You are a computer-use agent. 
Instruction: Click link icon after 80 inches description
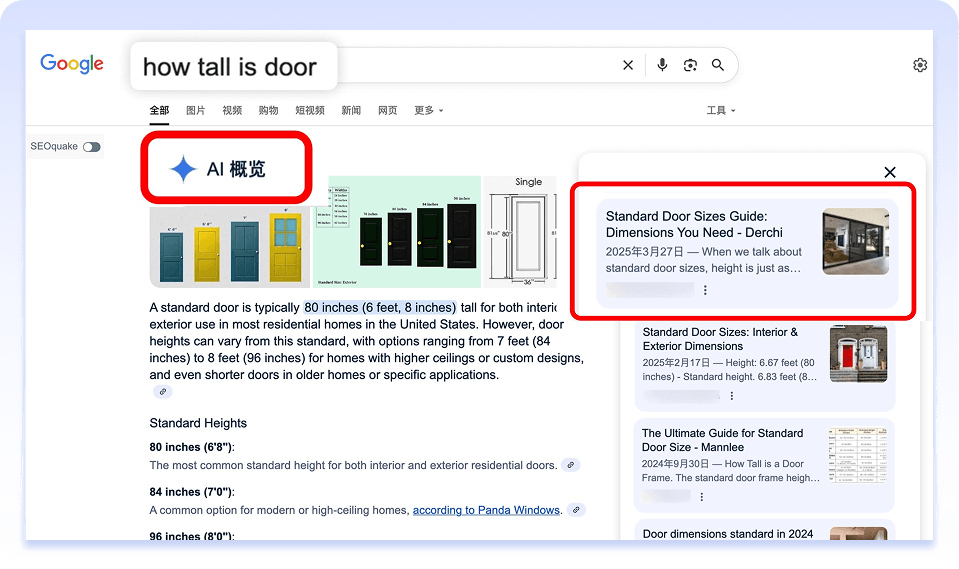coord(570,465)
